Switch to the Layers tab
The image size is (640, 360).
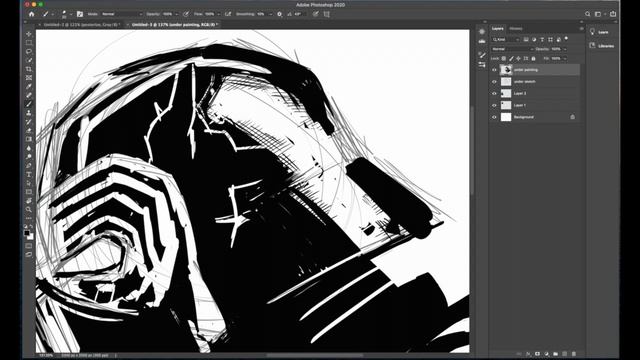[498, 29]
